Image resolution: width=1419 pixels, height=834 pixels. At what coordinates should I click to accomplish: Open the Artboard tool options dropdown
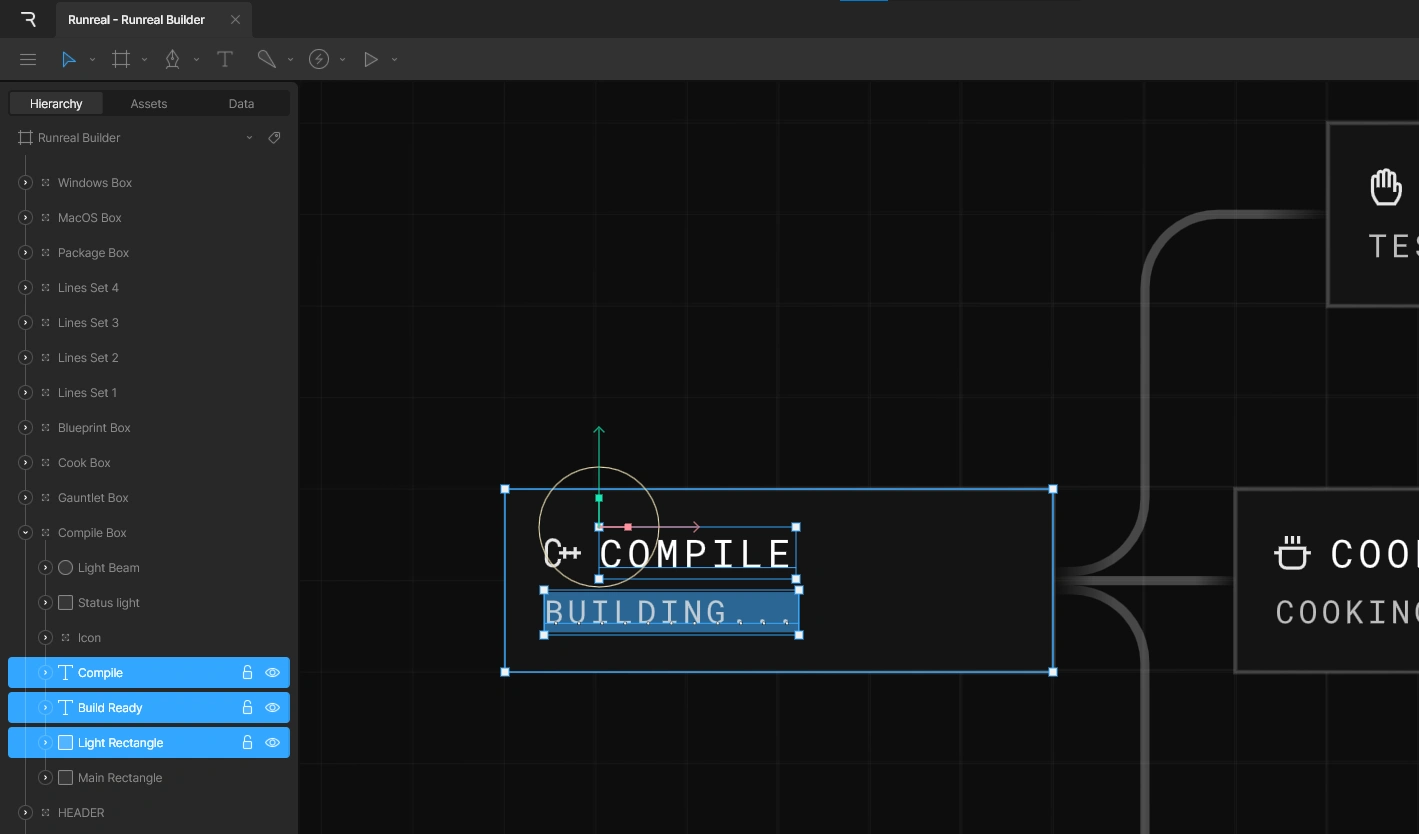coord(144,60)
